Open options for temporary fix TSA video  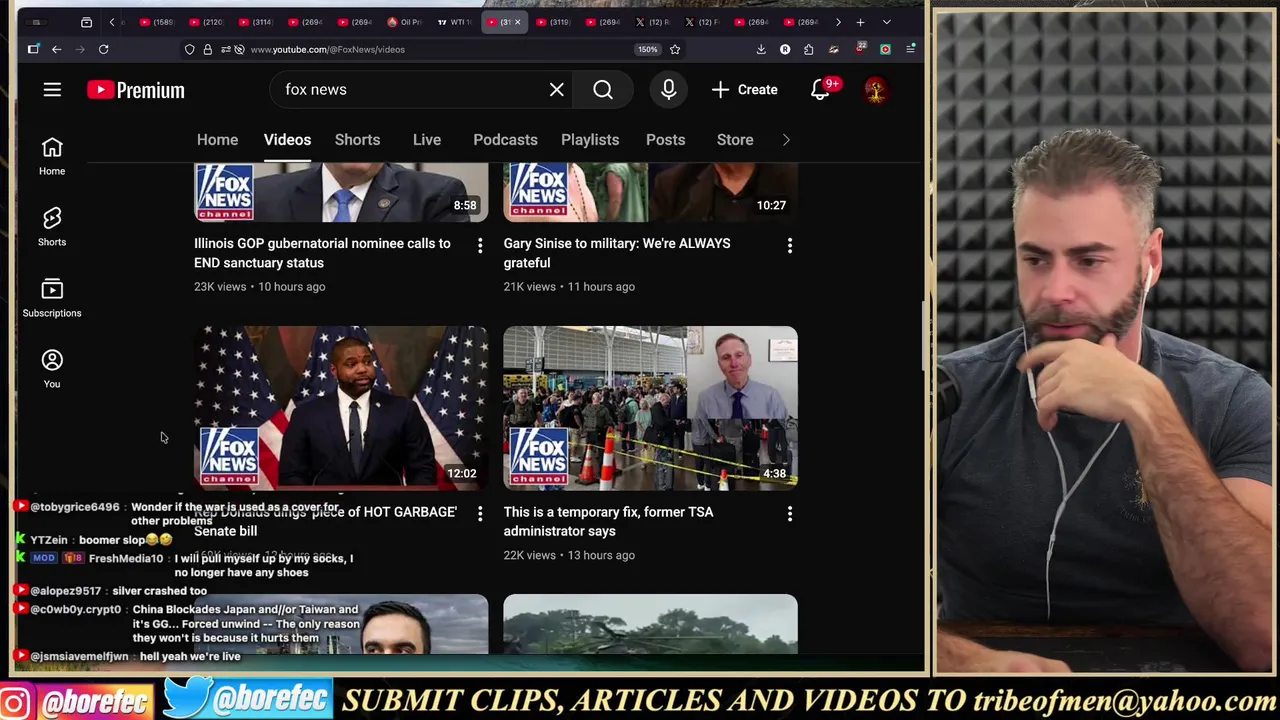pos(790,514)
